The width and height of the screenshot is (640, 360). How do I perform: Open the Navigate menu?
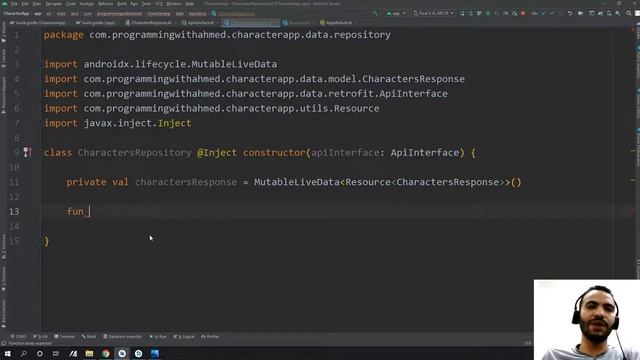(53, 4)
